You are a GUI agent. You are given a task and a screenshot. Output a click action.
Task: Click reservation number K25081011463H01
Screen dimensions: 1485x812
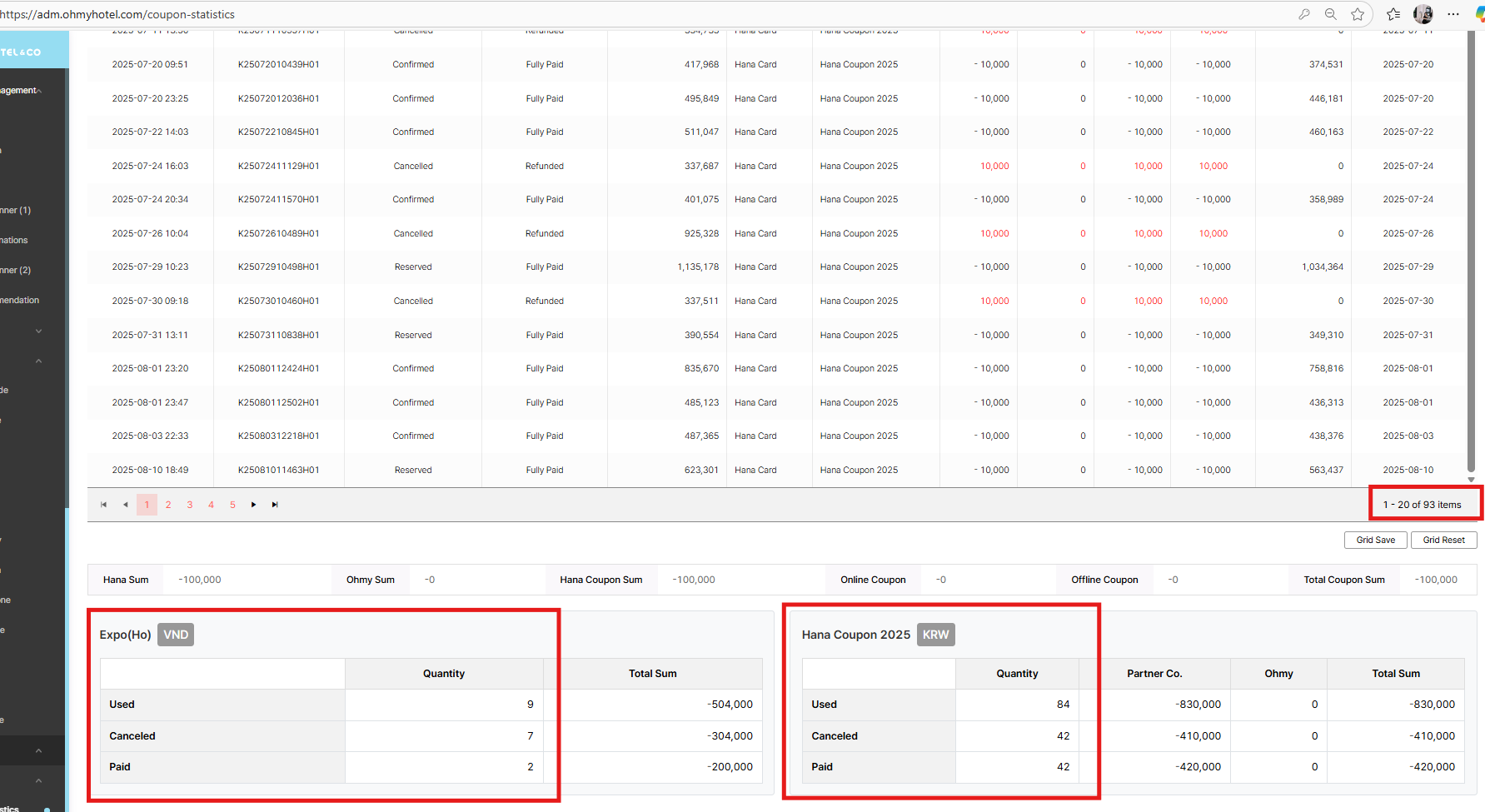(x=279, y=470)
